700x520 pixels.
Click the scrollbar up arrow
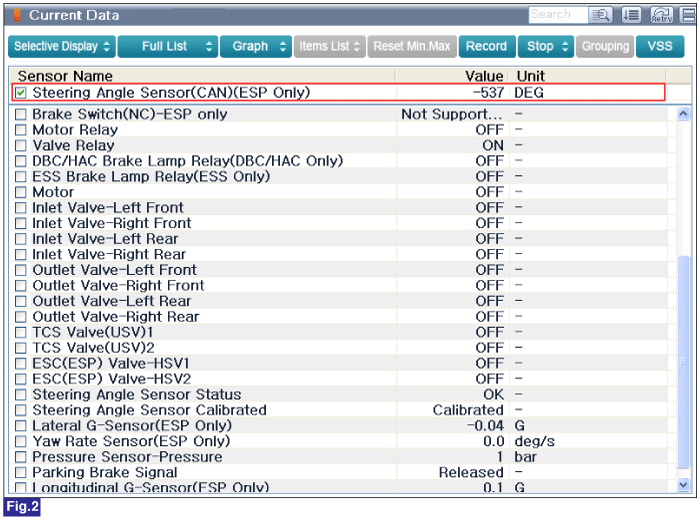click(683, 114)
